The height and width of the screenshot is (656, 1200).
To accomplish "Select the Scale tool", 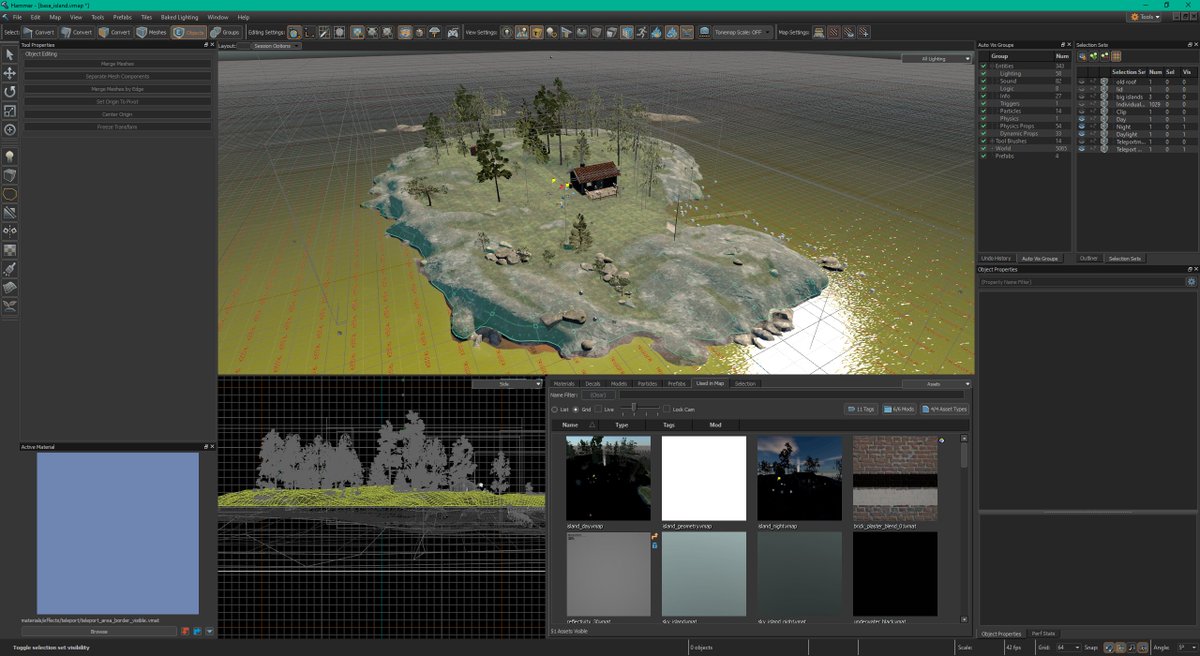I will point(10,111).
